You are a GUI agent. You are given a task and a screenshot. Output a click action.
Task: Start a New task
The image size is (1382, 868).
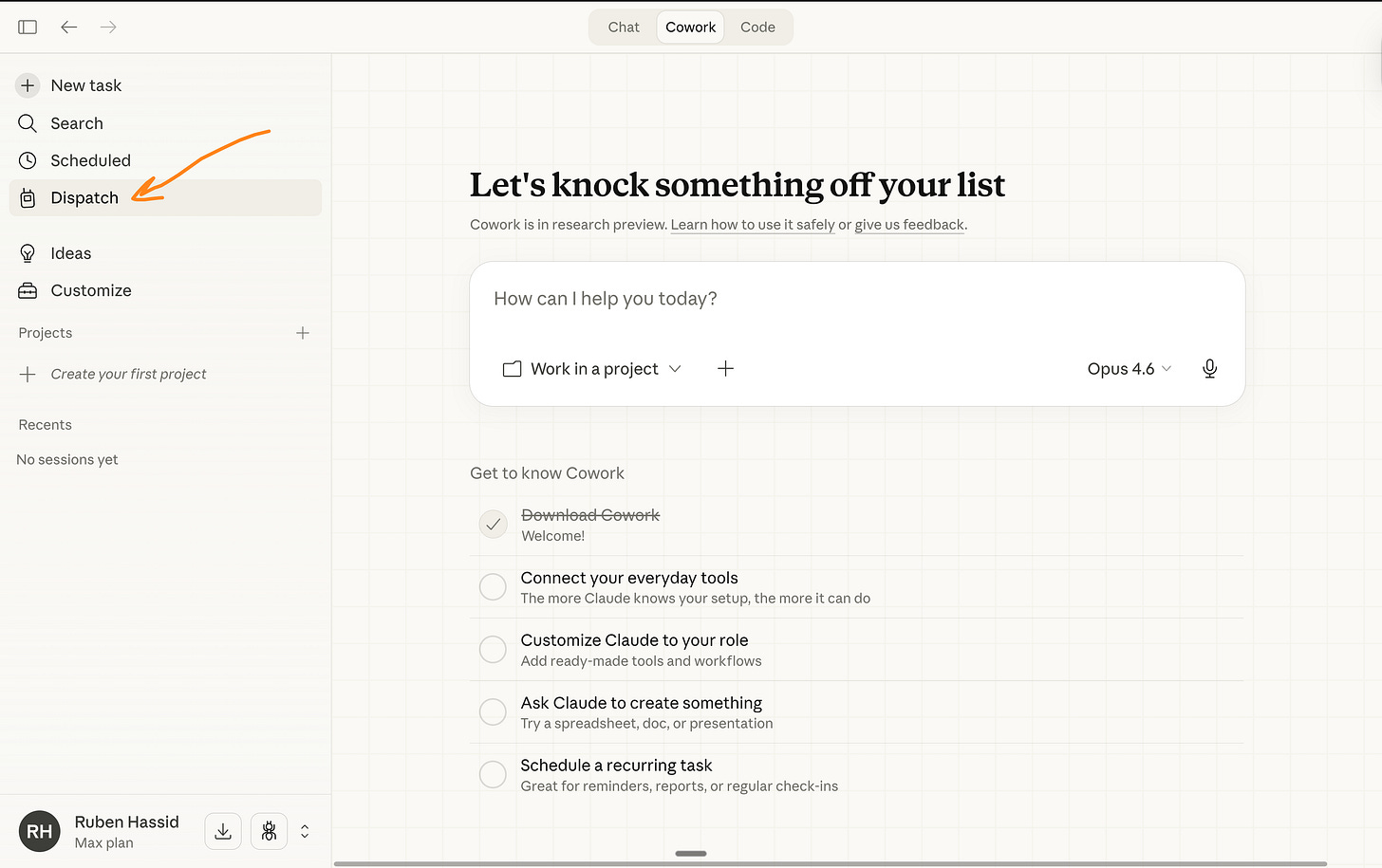coord(165,85)
